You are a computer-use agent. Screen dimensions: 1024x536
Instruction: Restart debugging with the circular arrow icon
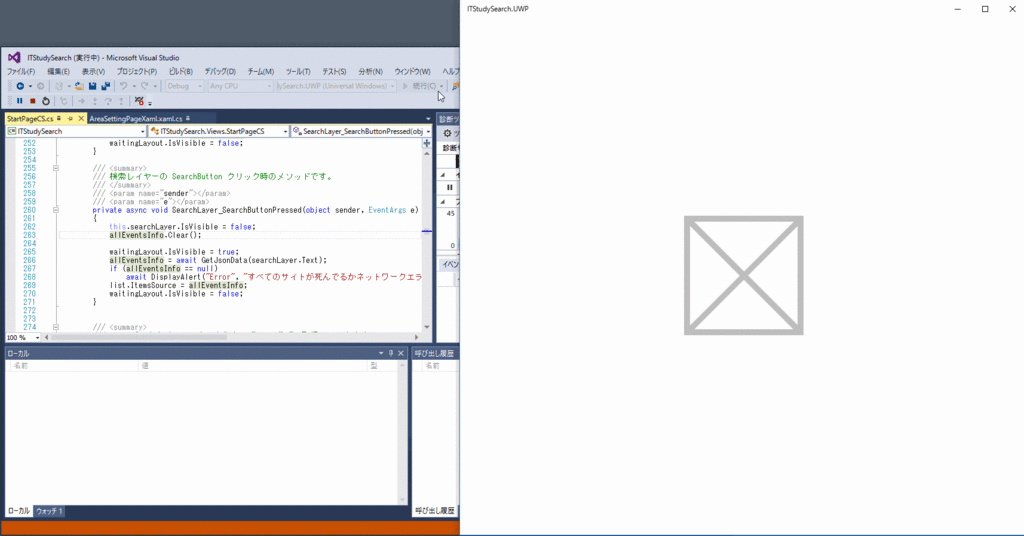pos(46,101)
